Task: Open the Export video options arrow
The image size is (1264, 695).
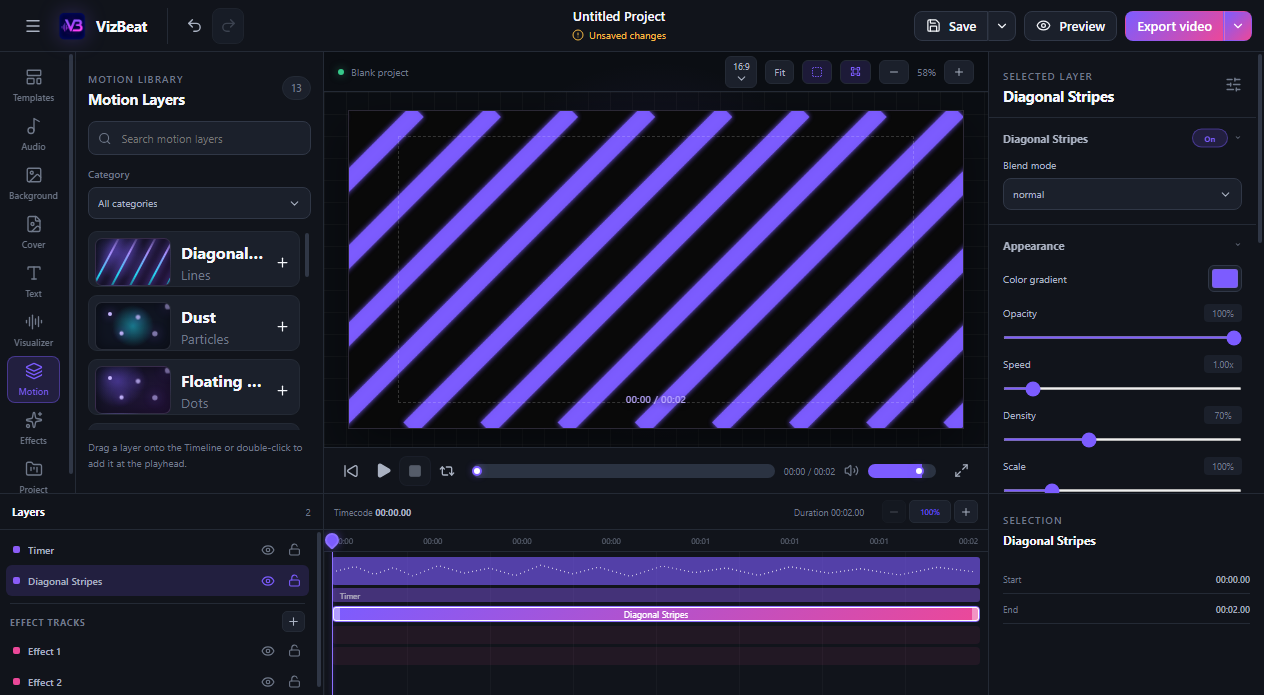Action: point(1239,26)
